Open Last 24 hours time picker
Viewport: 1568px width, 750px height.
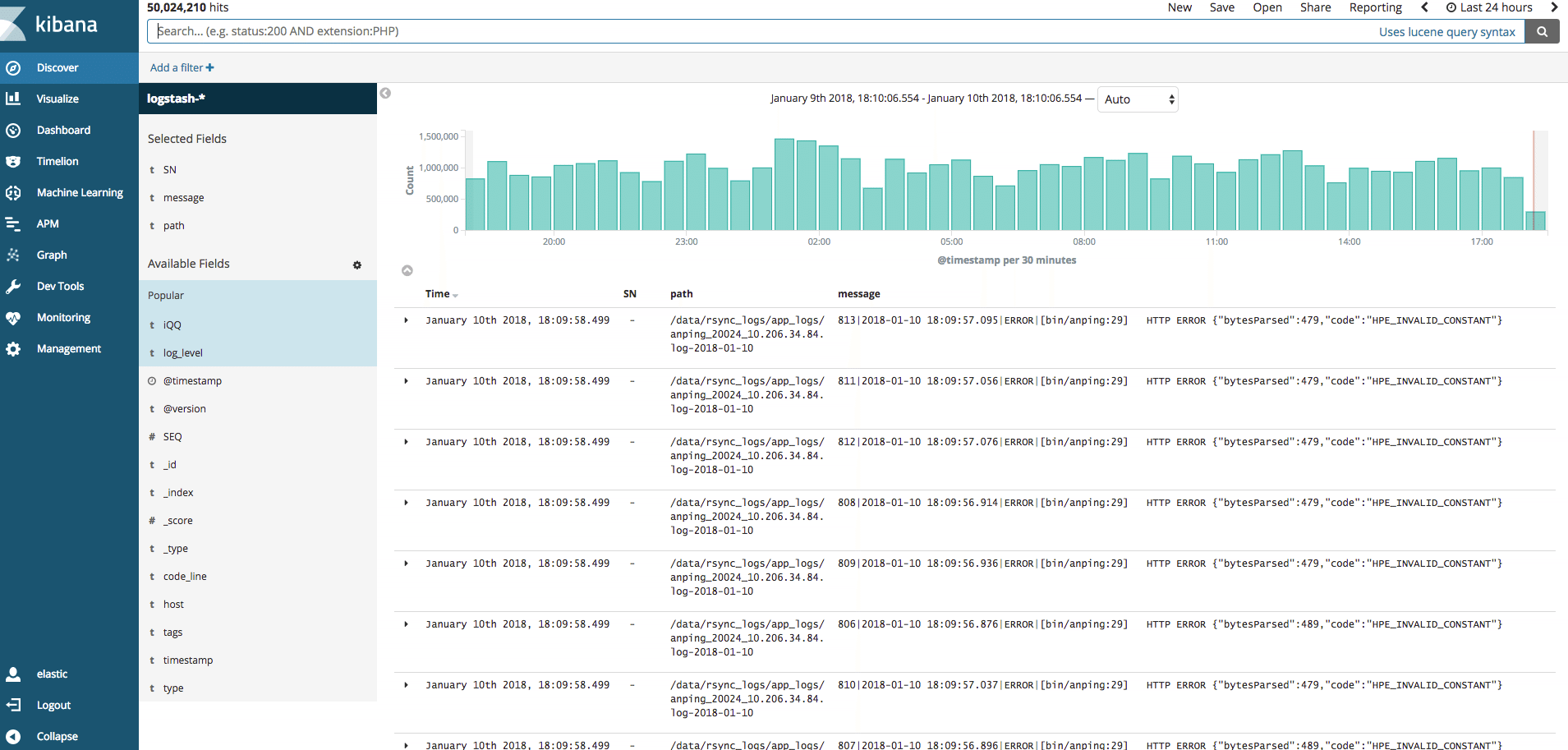pos(1489,7)
